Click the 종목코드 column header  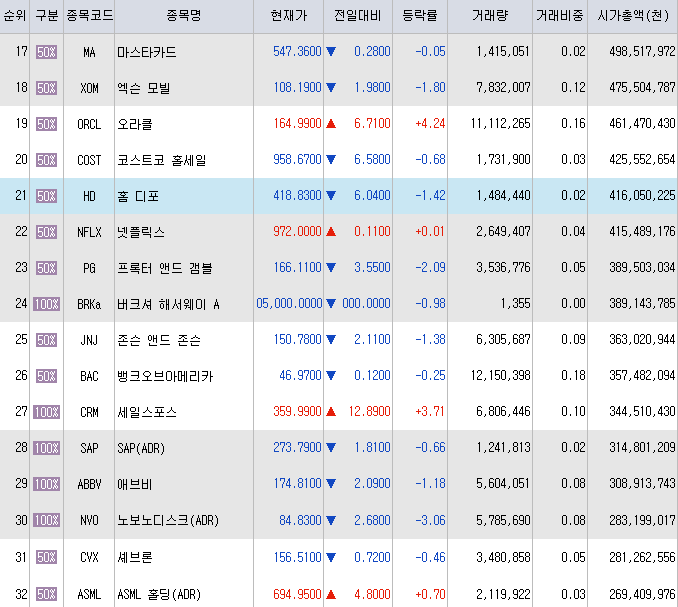(x=89, y=16)
